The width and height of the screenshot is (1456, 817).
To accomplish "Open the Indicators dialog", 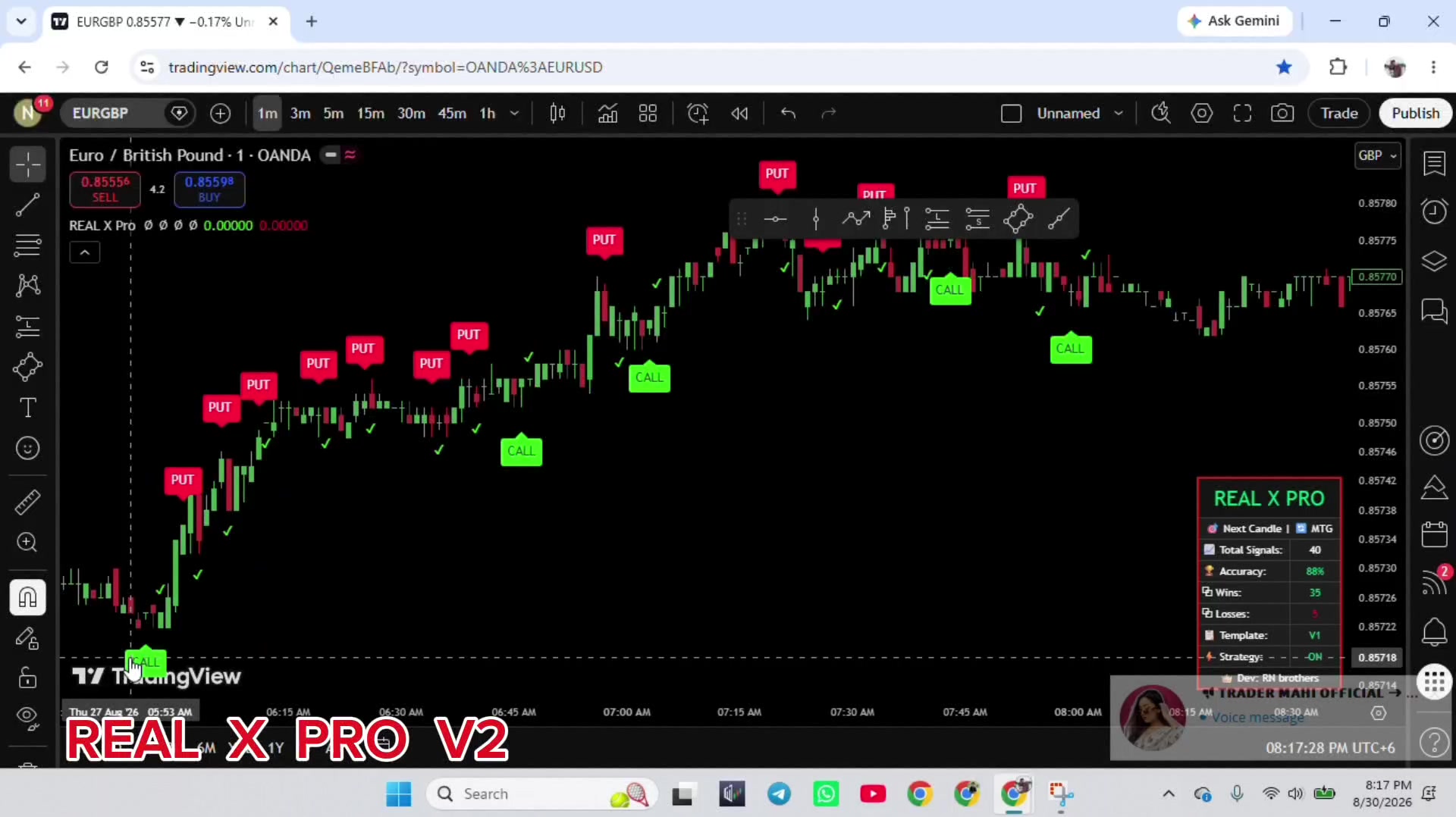I will (x=607, y=113).
